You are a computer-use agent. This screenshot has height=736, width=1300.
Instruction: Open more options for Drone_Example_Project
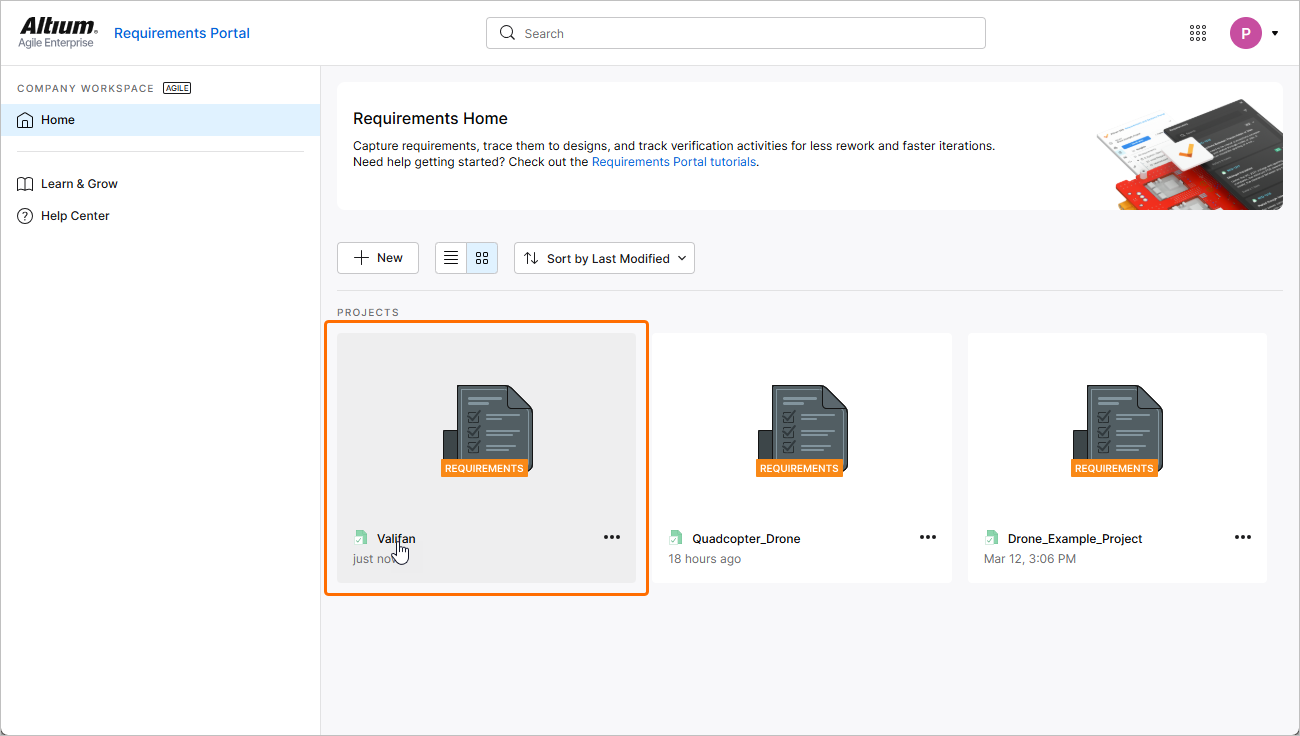pyautogui.click(x=1243, y=537)
